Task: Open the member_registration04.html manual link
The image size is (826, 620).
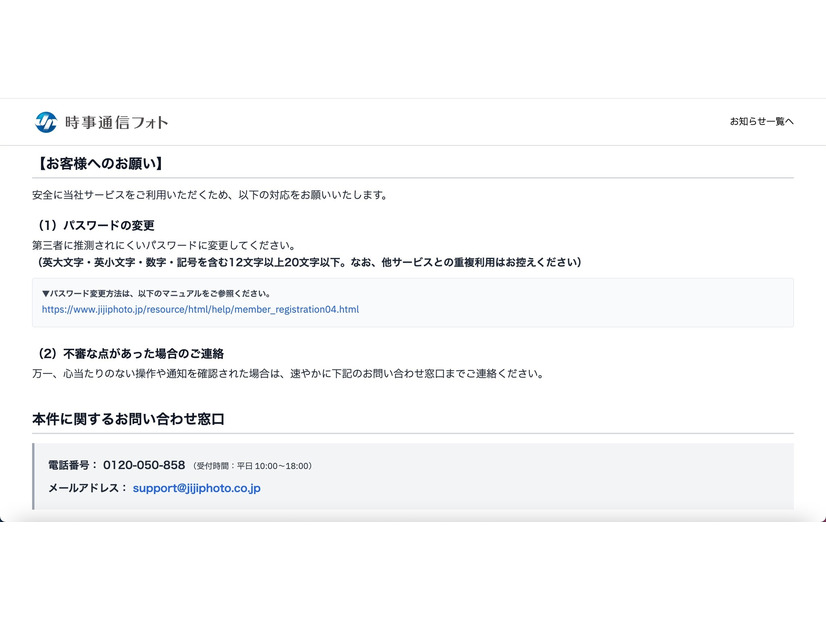Action: click(x=200, y=309)
